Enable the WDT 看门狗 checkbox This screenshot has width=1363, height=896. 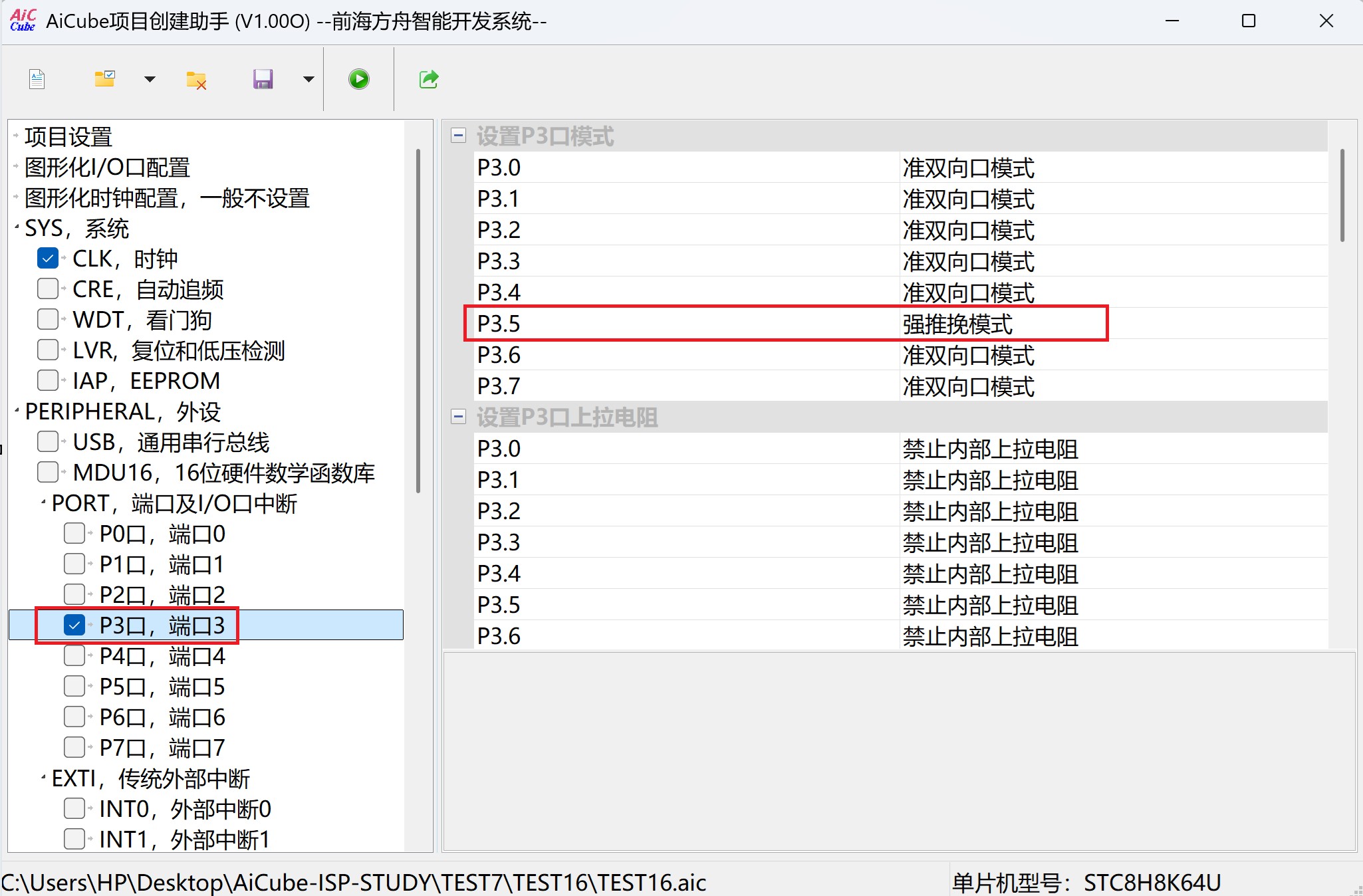click(x=48, y=319)
